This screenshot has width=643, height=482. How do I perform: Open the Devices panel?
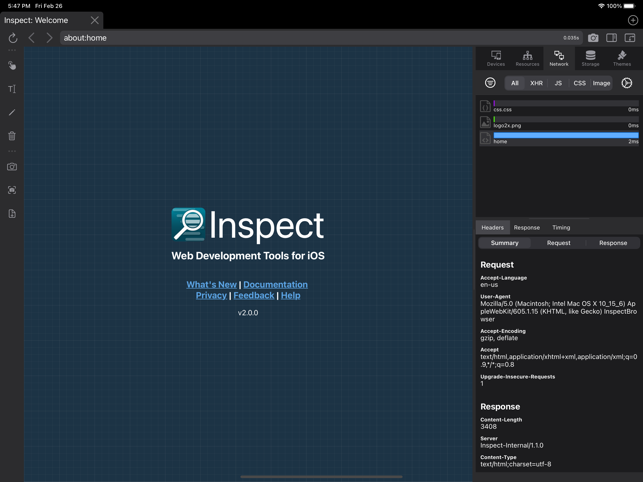click(496, 58)
